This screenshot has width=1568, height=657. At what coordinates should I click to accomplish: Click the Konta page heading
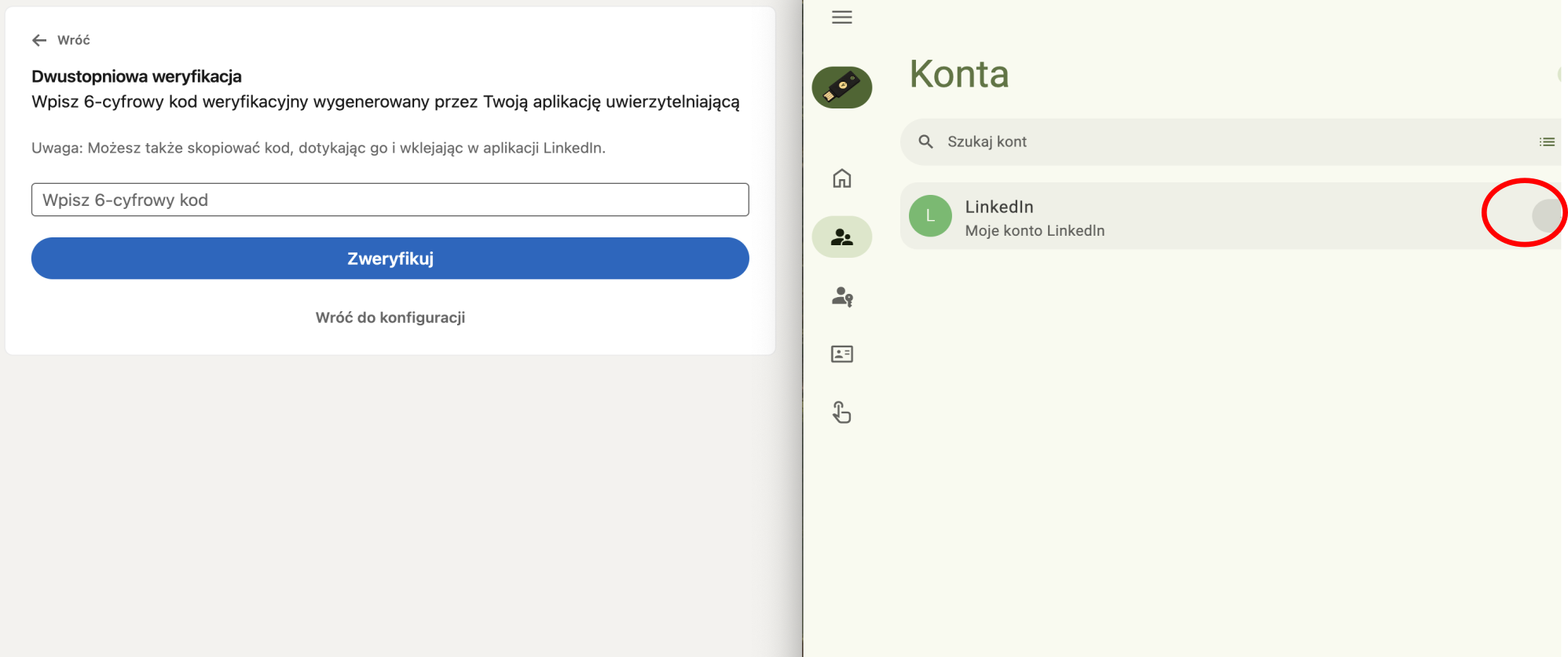point(958,75)
